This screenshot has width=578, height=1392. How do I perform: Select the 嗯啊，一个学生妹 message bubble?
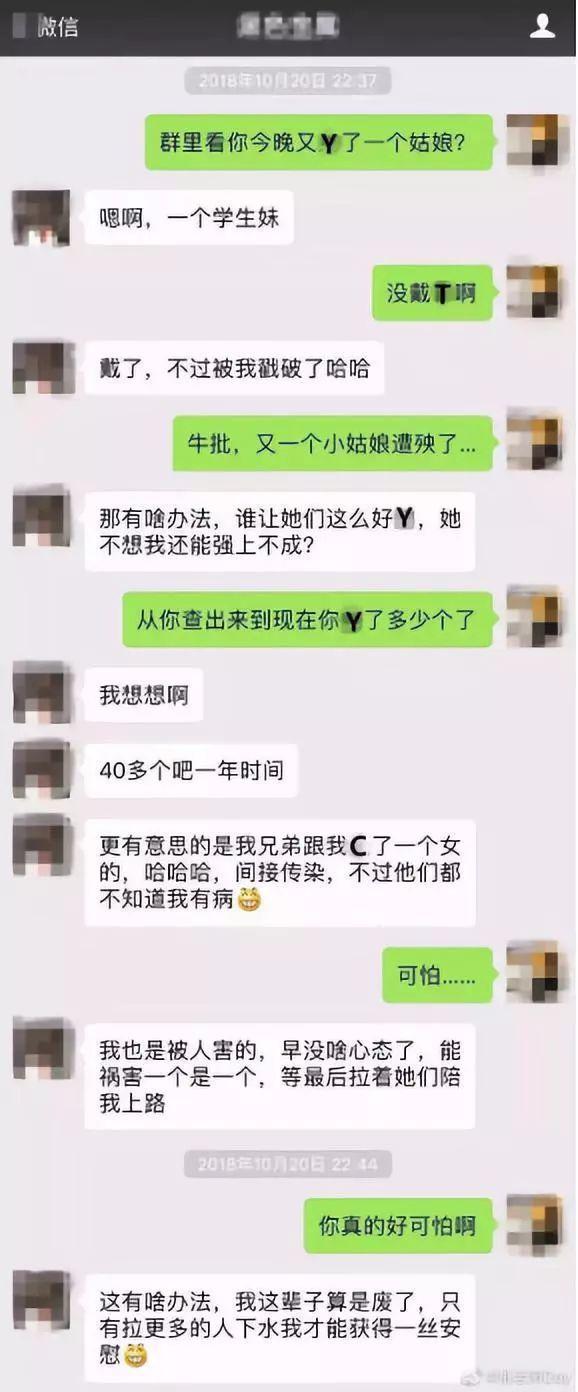[x=189, y=217]
